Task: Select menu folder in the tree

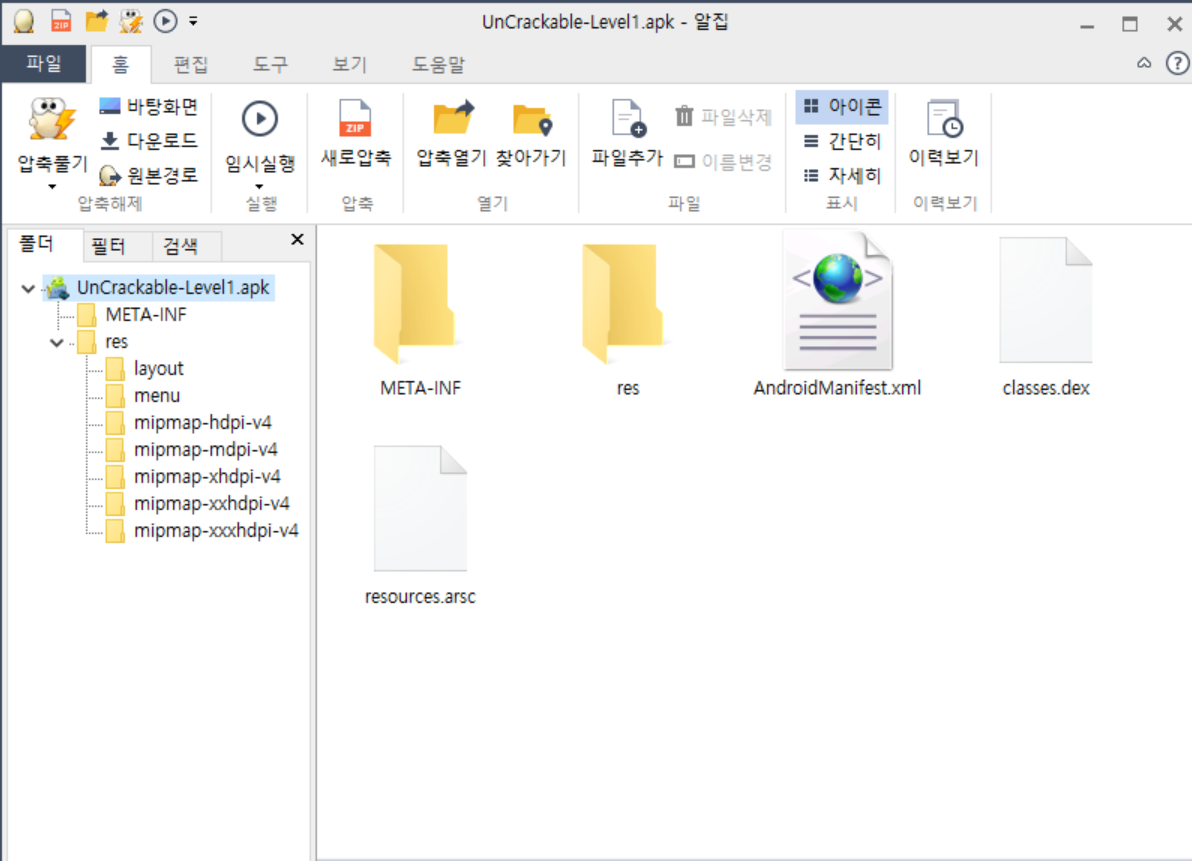Action: tap(157, 396)
